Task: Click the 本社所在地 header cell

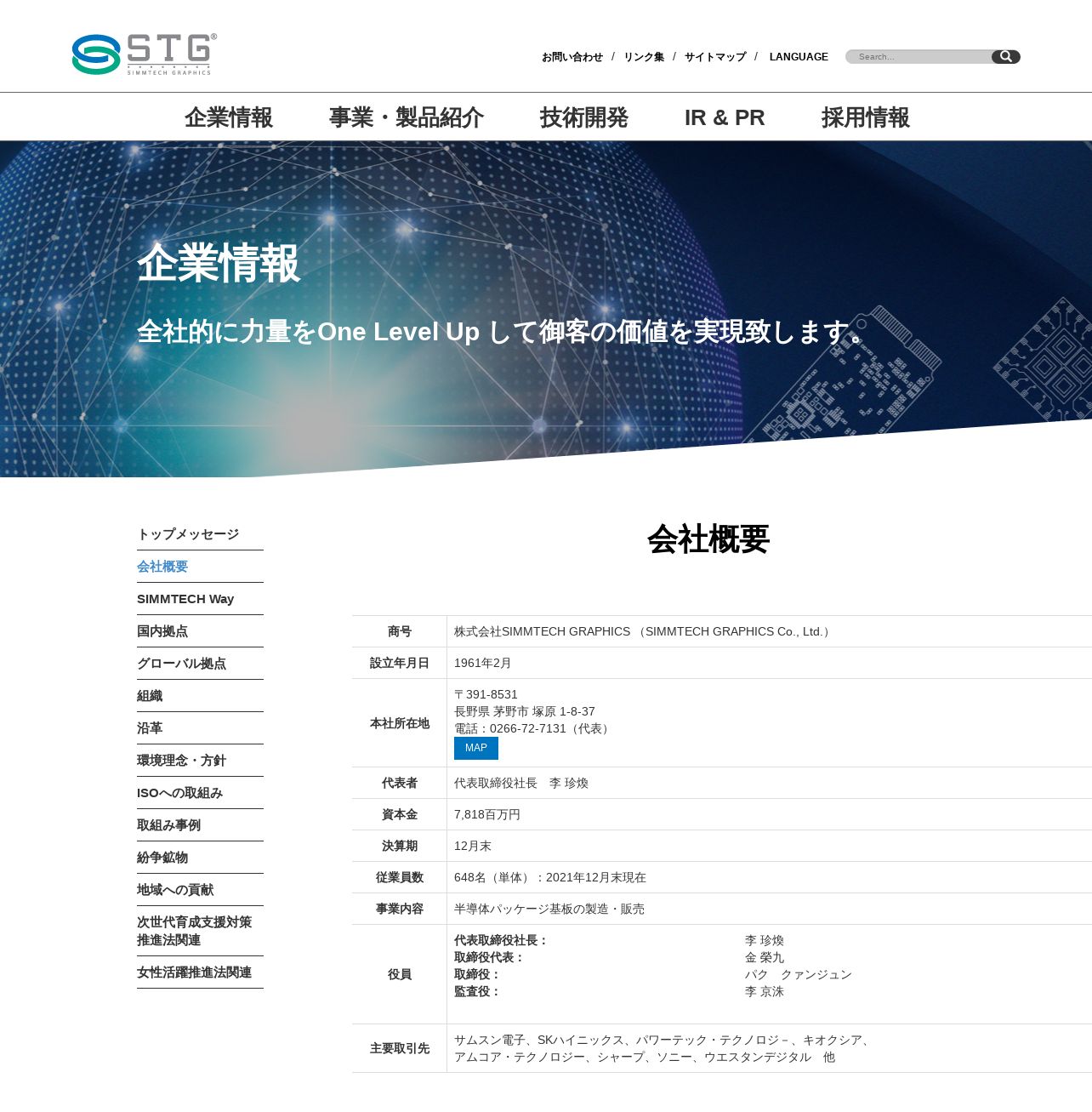Action: (400, 723)
